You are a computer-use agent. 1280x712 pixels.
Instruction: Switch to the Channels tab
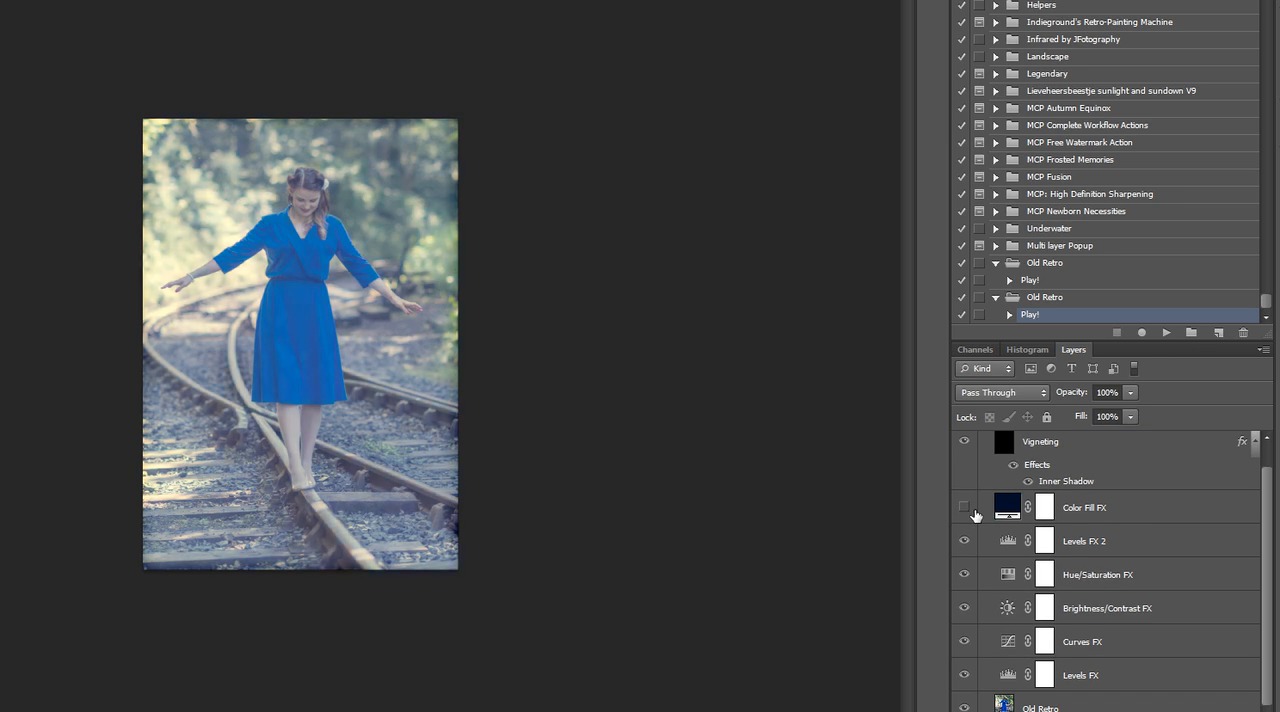click(x=975, y=350)
